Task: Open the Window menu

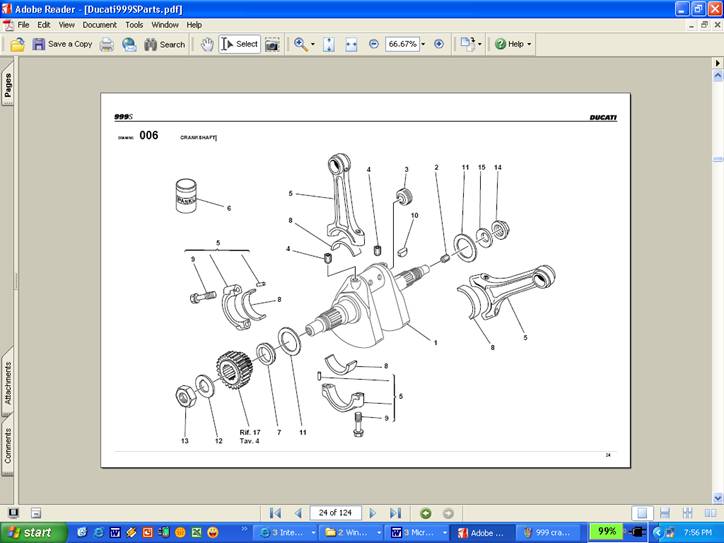Action: tap(165, 25)
